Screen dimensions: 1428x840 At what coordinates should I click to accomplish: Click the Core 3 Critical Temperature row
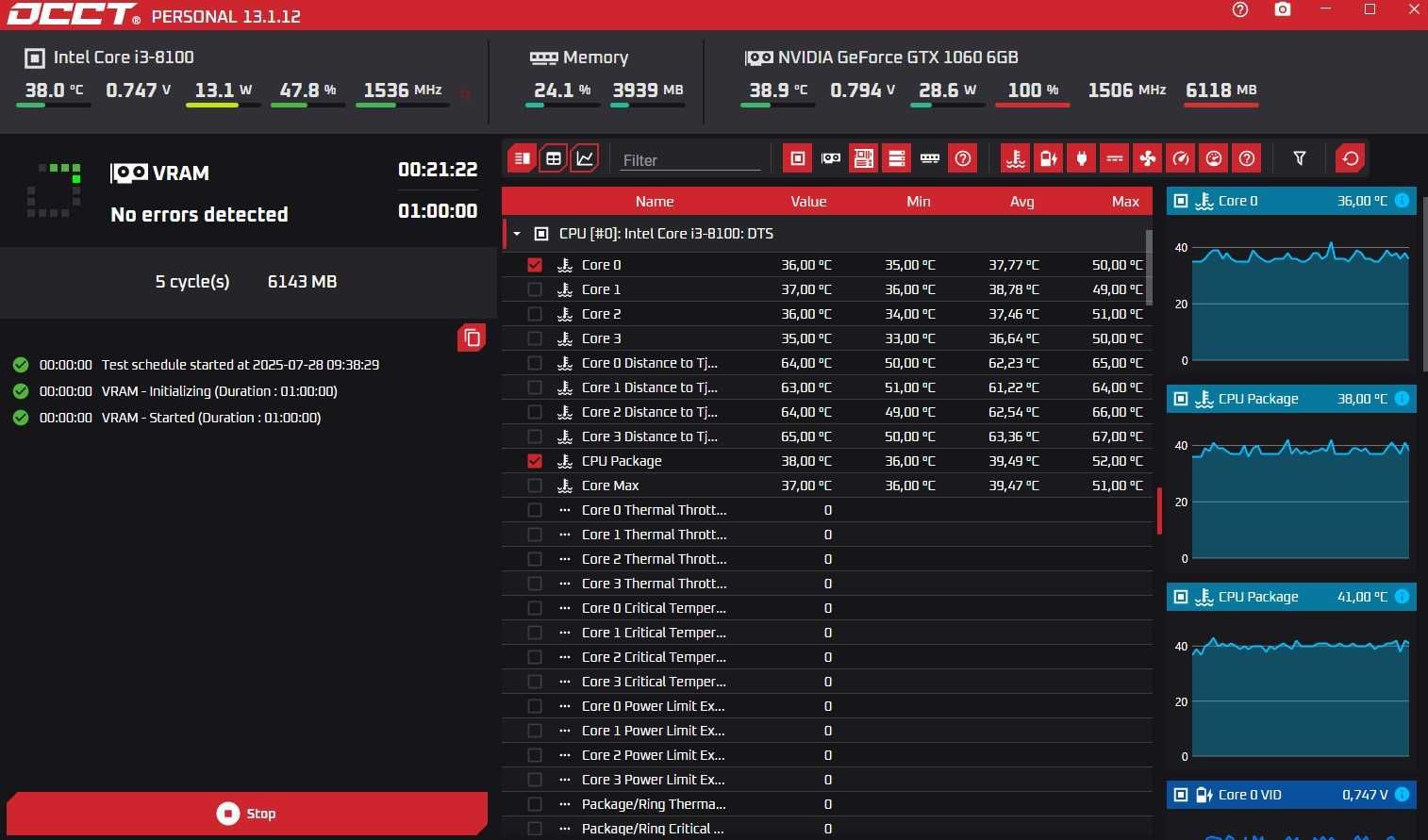coord(827,682)
